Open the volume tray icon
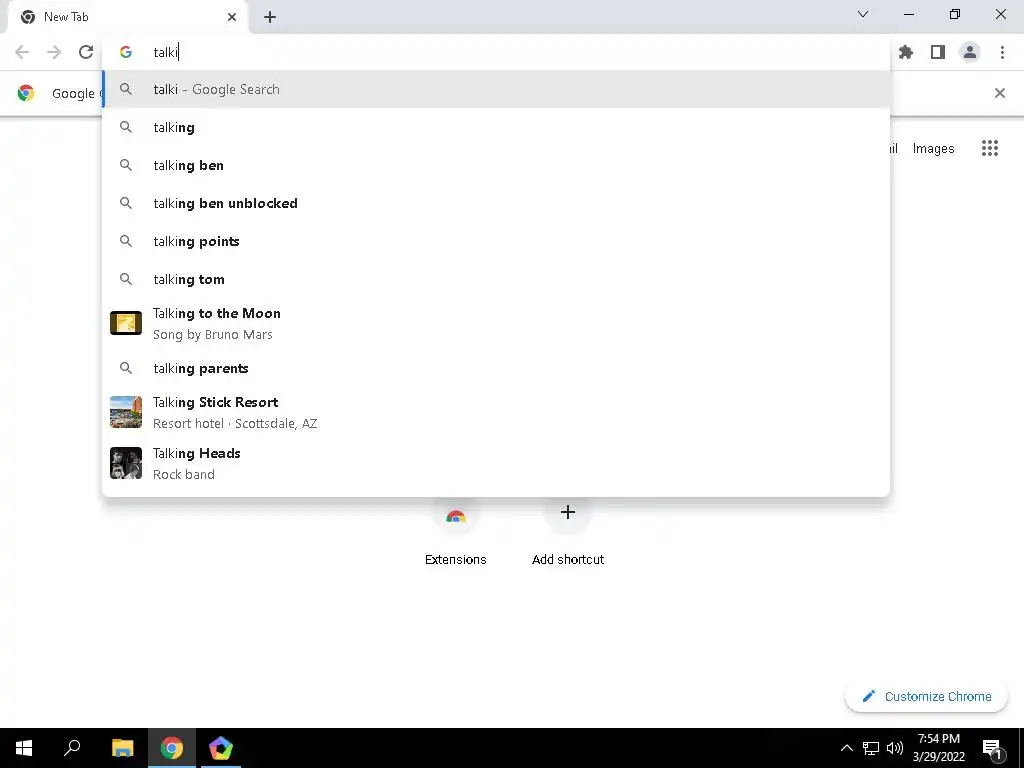The width and height of the screenshot is (1024, 768). pos(895,748)
